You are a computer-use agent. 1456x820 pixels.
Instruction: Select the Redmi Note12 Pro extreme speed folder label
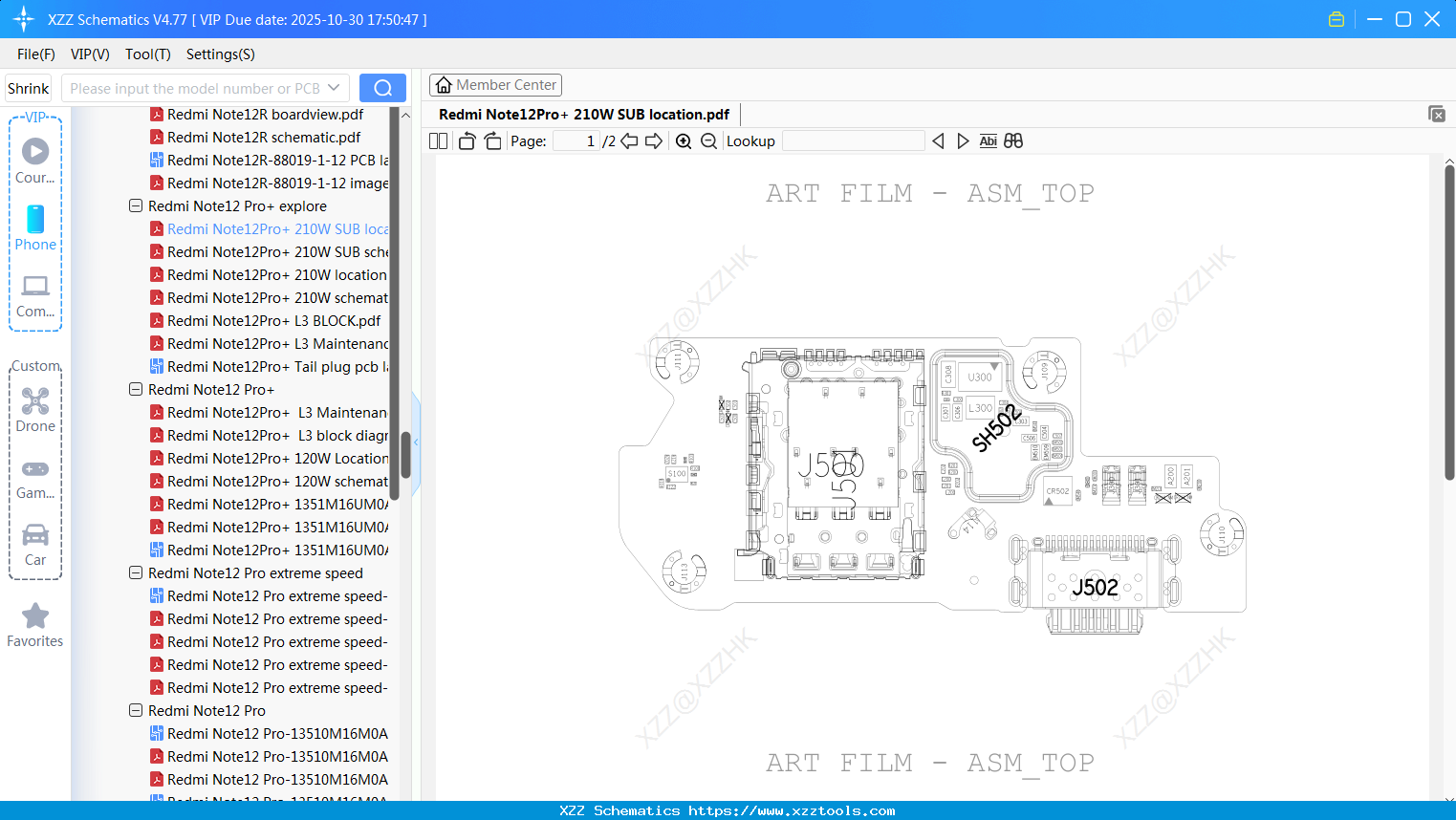pyautogui.click(x=255, y=572)
